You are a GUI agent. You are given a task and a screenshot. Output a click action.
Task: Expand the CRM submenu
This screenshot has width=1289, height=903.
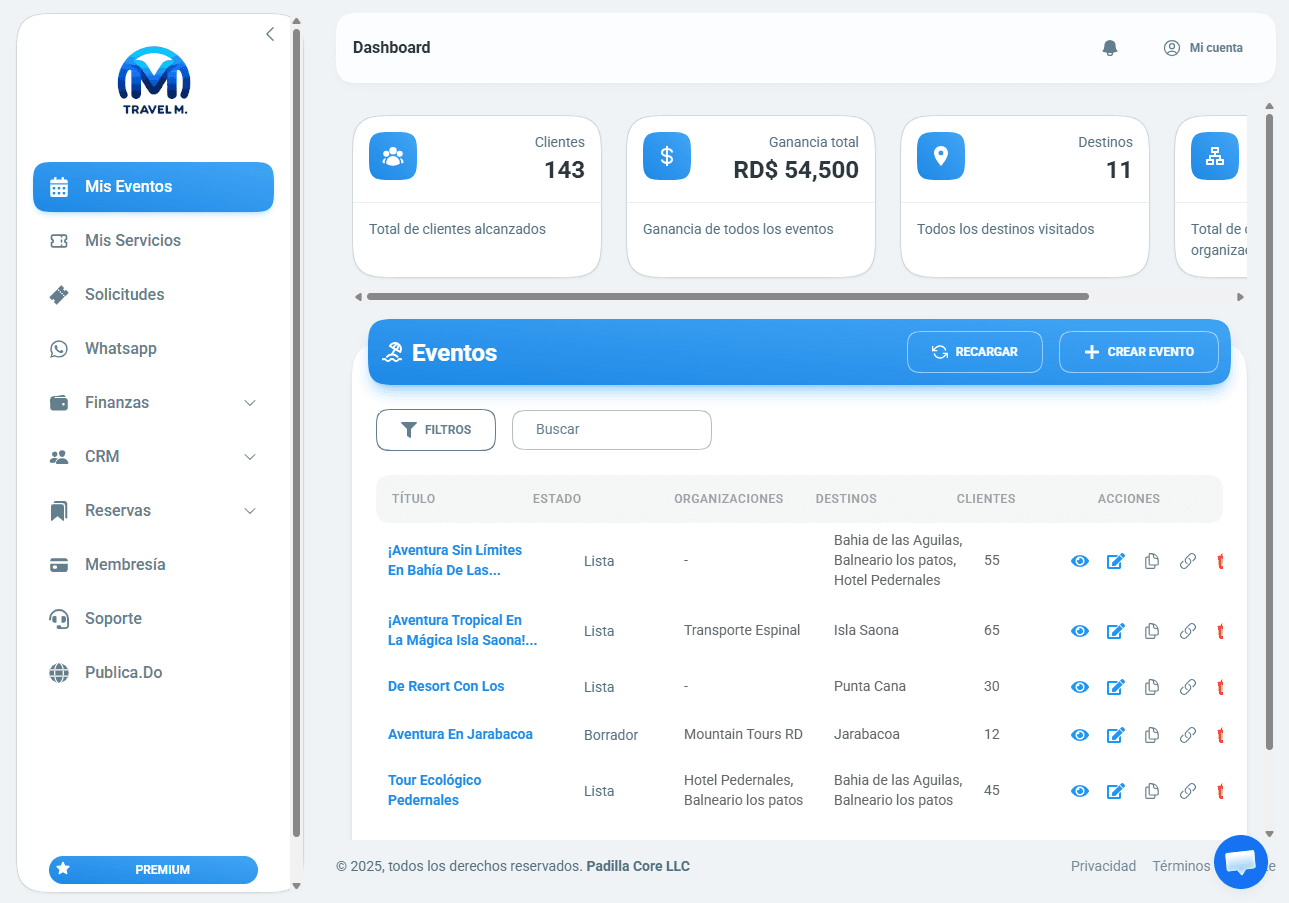click(x=250, y=457)
